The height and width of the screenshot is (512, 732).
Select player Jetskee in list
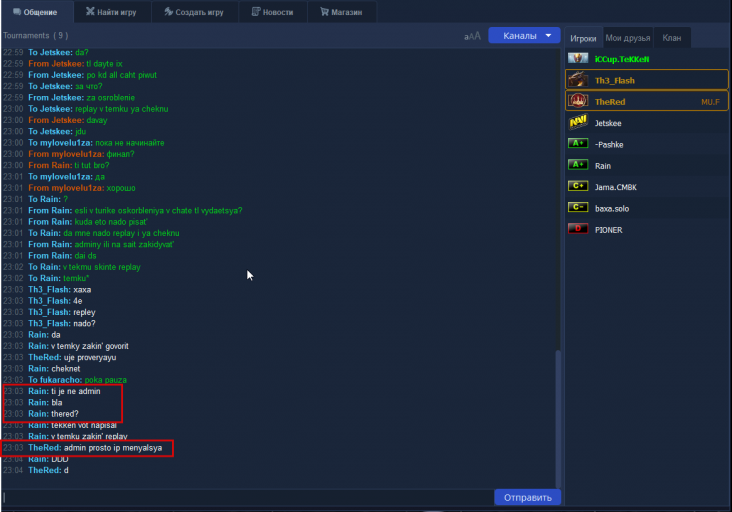647,123
